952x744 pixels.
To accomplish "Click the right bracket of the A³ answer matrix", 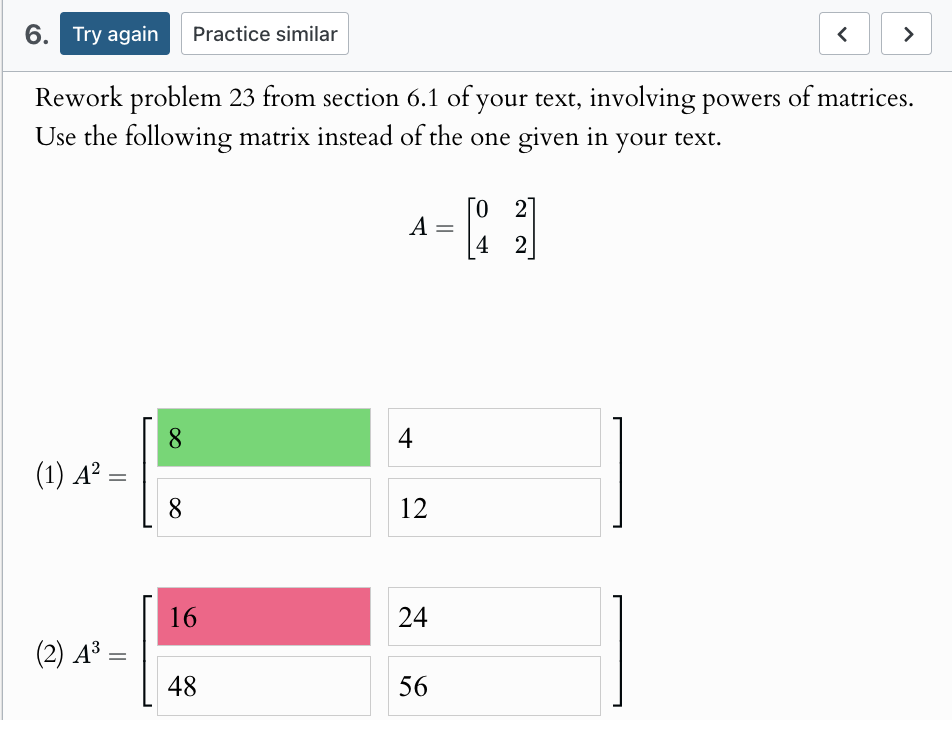I will tap(619, 652).
